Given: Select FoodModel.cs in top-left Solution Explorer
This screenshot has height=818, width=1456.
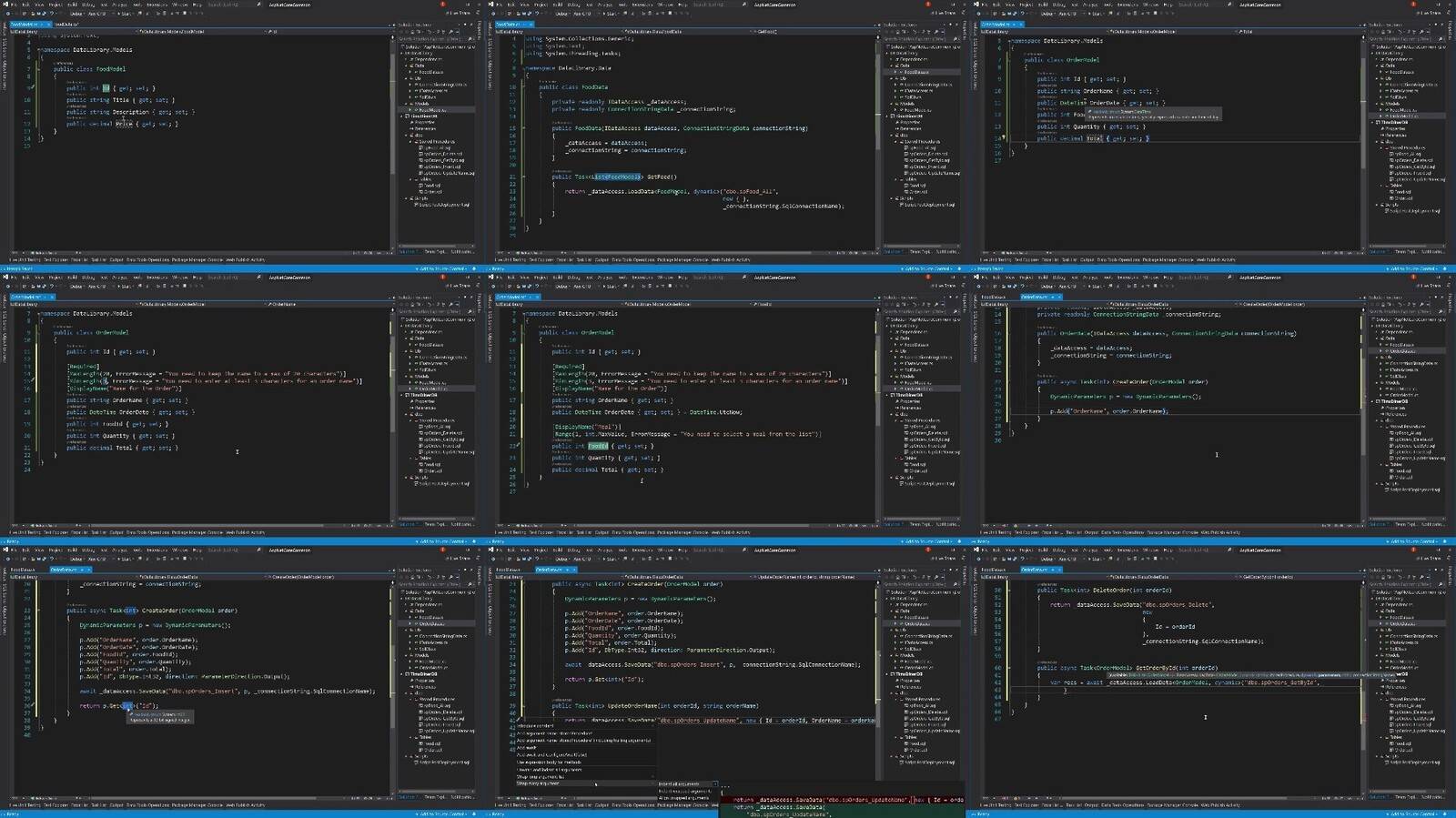Looking at the screenshot, I should (431, 109).
